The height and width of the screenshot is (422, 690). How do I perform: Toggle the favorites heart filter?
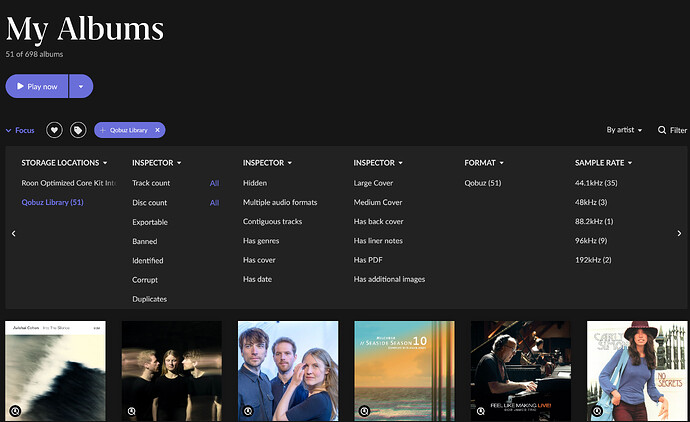click(x=55, y=130)
